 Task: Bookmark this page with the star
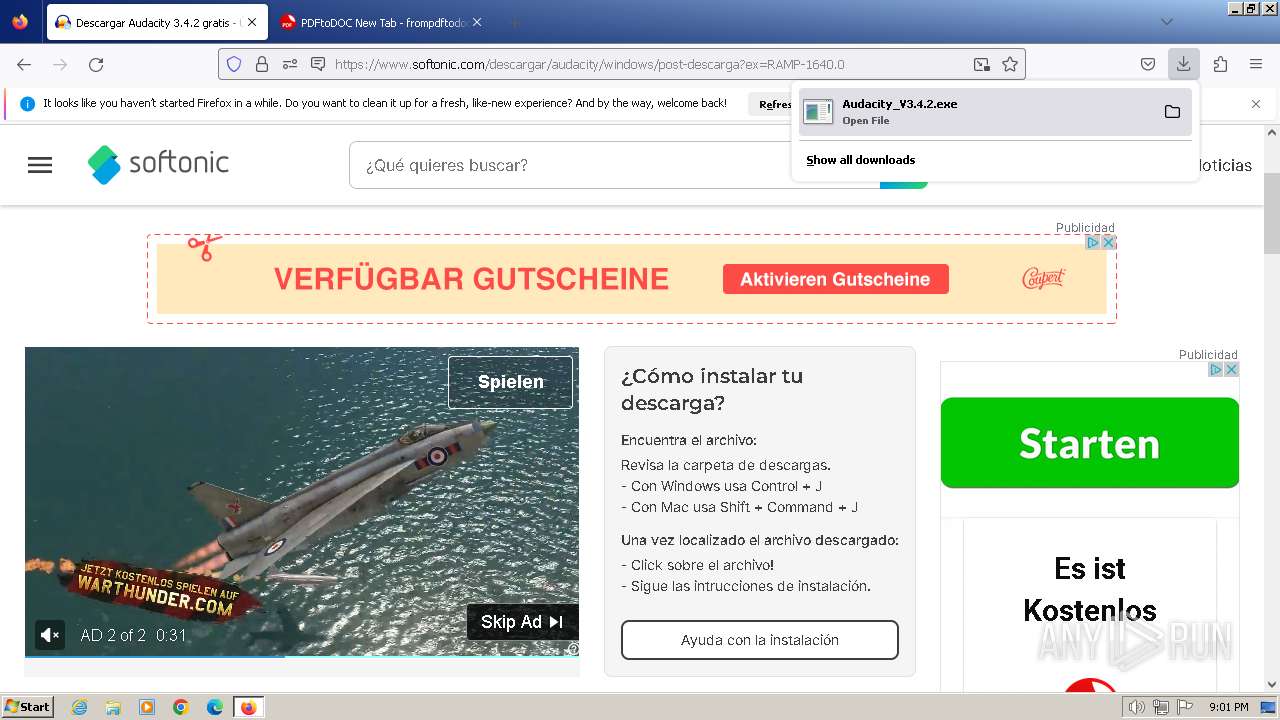(1010, 64)
